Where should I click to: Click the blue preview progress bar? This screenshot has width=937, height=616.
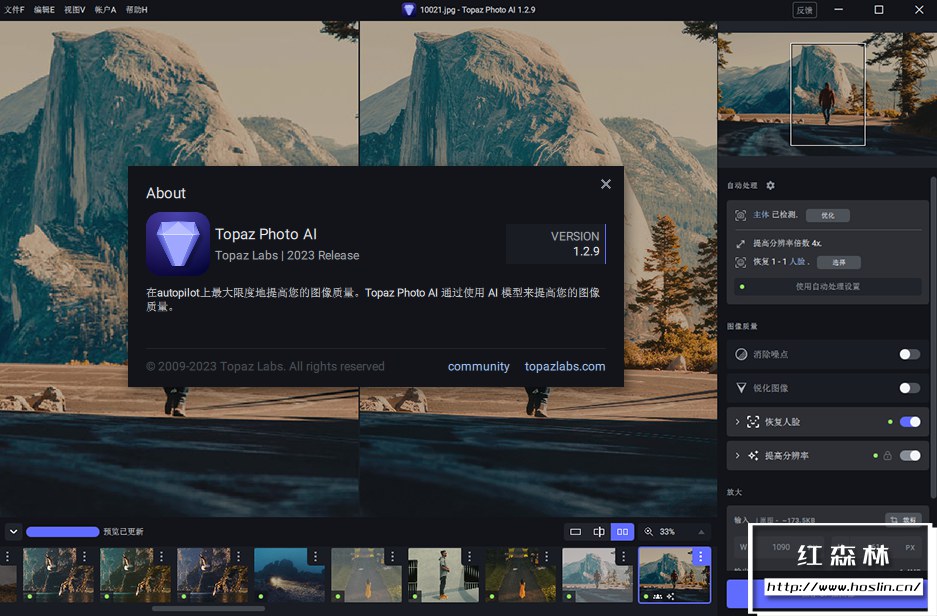pyautogui.click(x=63, y=532)
